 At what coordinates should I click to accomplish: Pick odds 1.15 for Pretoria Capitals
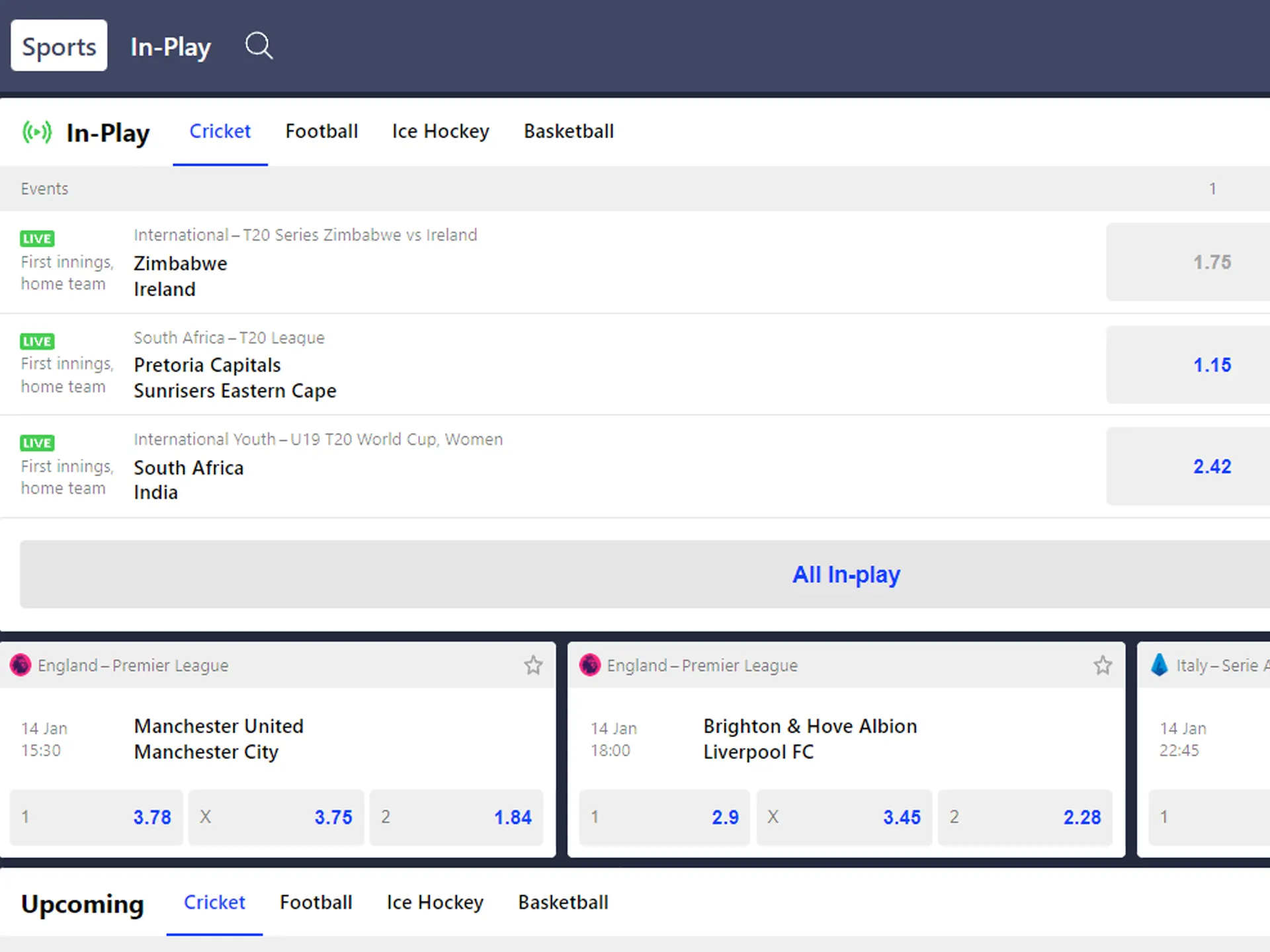click(1188, 364)
